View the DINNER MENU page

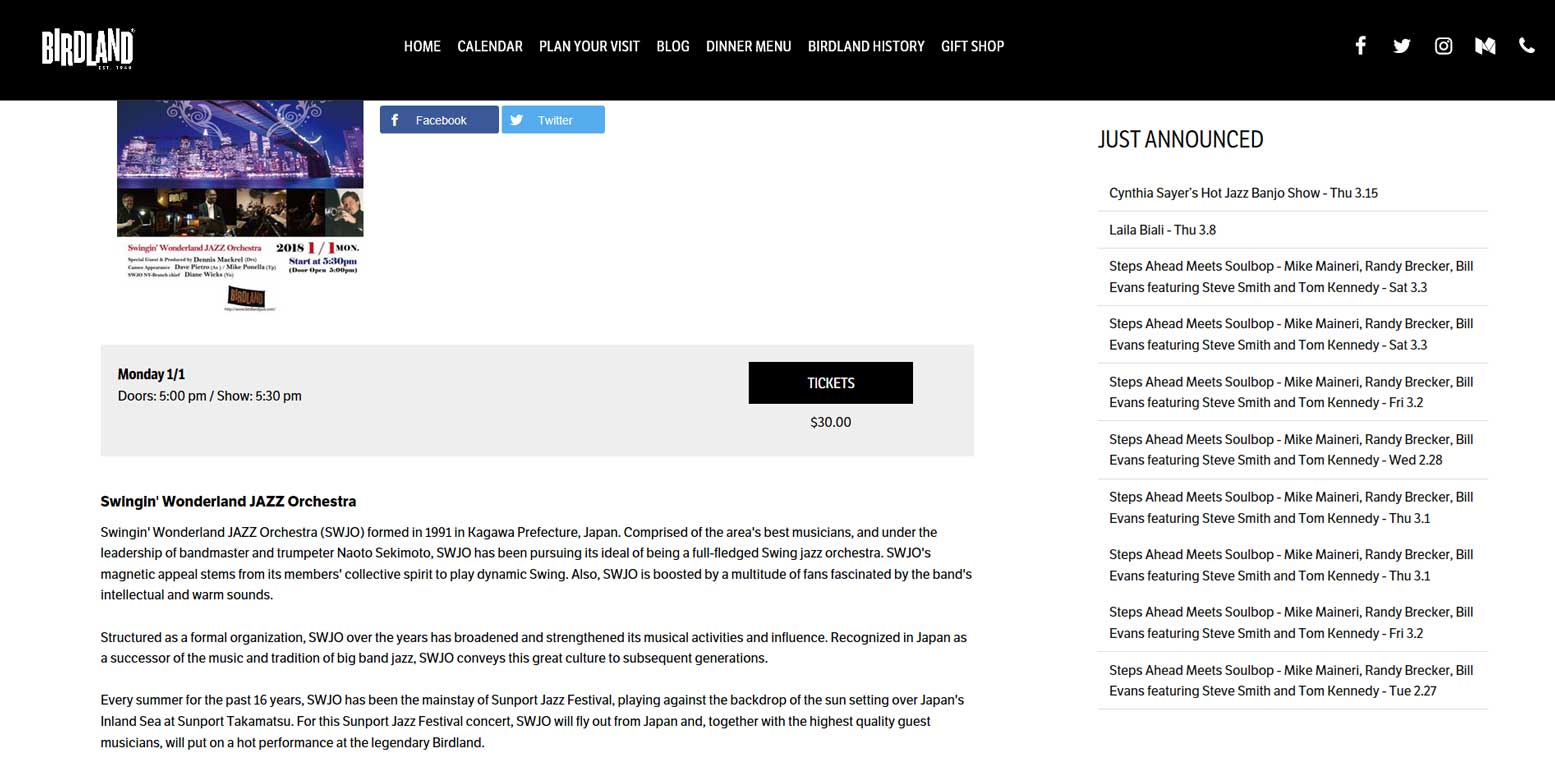[748, 46]
